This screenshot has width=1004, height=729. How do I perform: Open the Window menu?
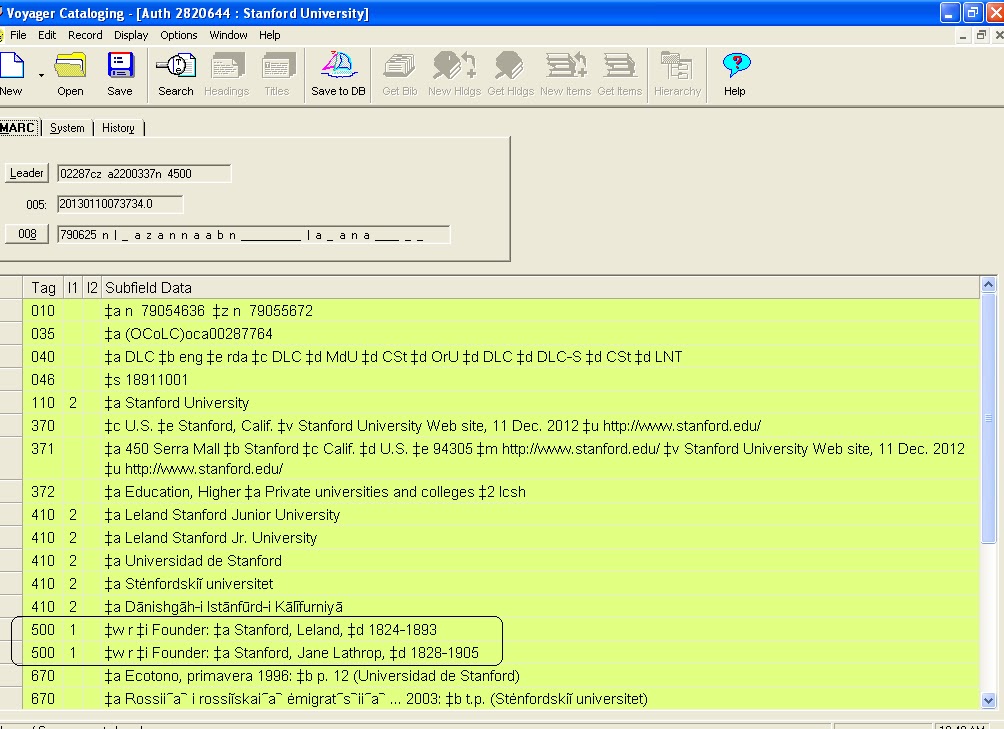pos(229,35)
